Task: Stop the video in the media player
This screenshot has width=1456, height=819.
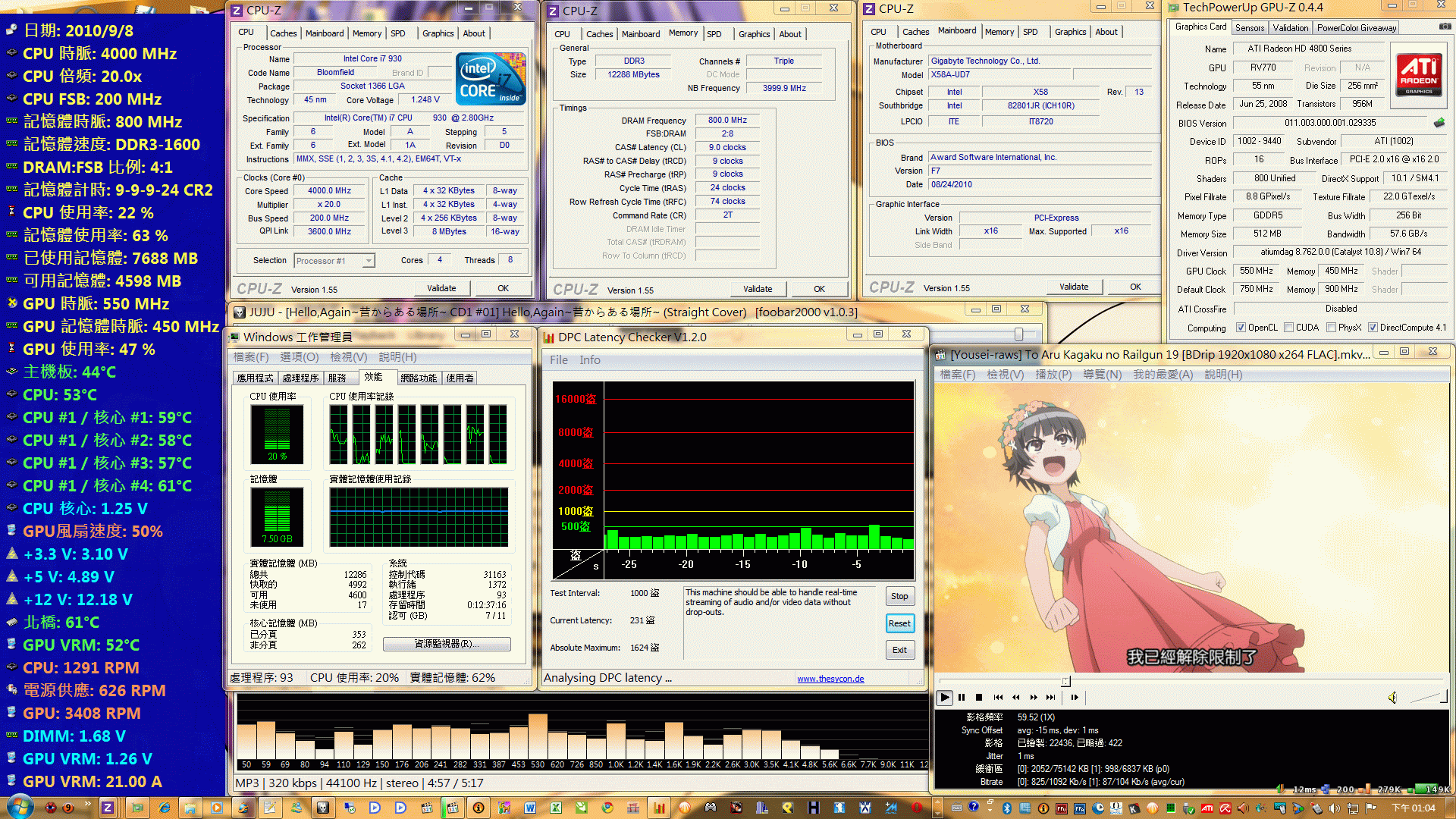Action: pyautogui.click(x=978, y=697)
